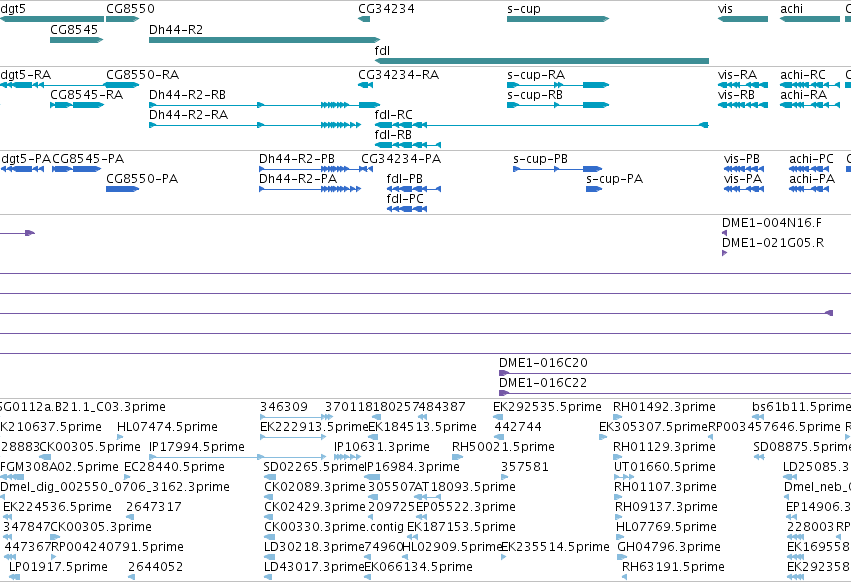This screenshot has height=582, width=851.
Task: Select the small CG34234 gene glyph
Action: point(364,19)
